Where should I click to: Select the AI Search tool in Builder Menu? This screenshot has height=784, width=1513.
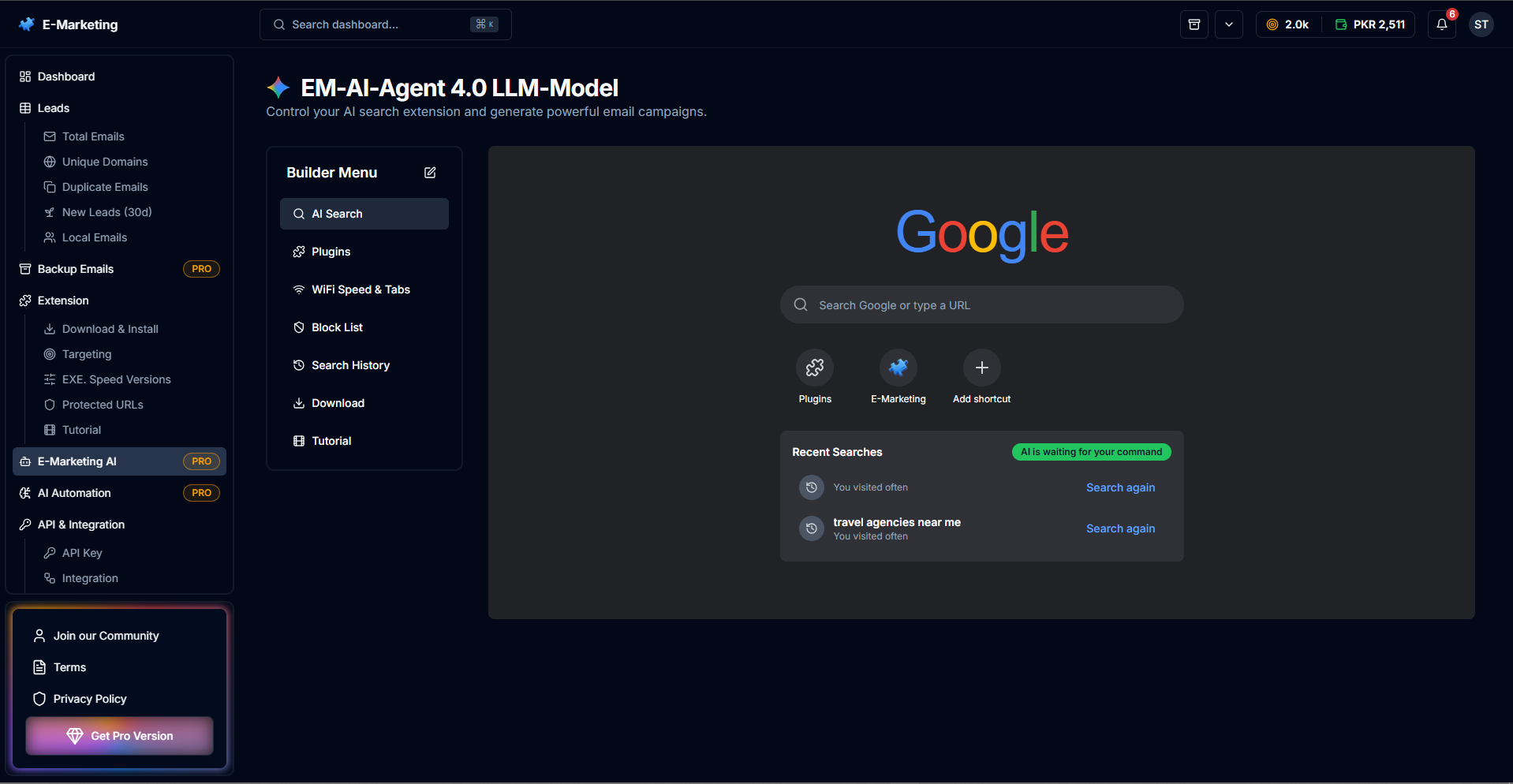coord(364,213)
